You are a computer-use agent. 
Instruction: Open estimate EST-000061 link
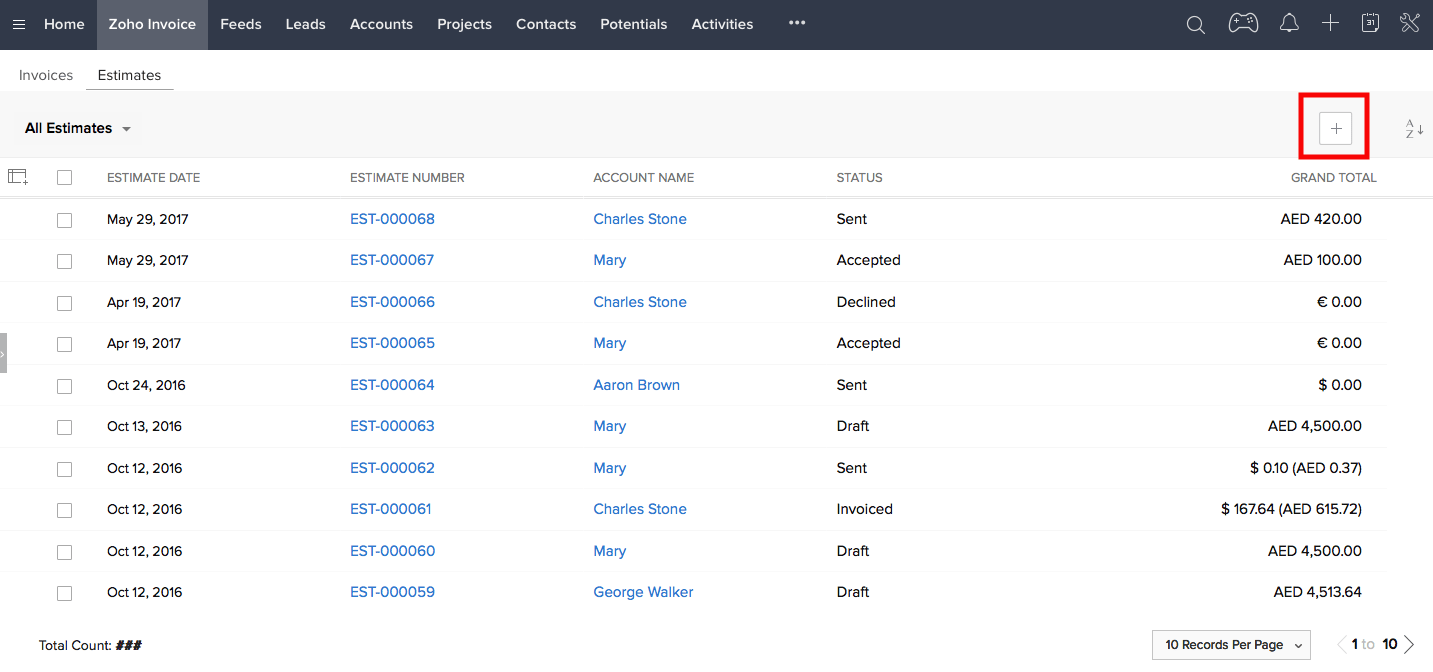[x=390, y=509]
